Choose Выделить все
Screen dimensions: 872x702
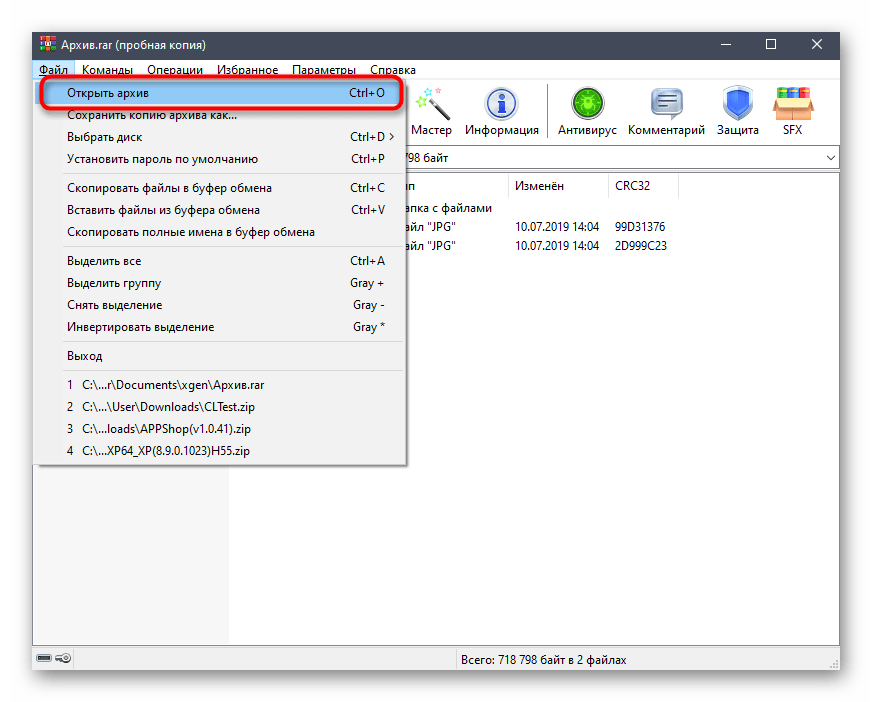[220, 261]
